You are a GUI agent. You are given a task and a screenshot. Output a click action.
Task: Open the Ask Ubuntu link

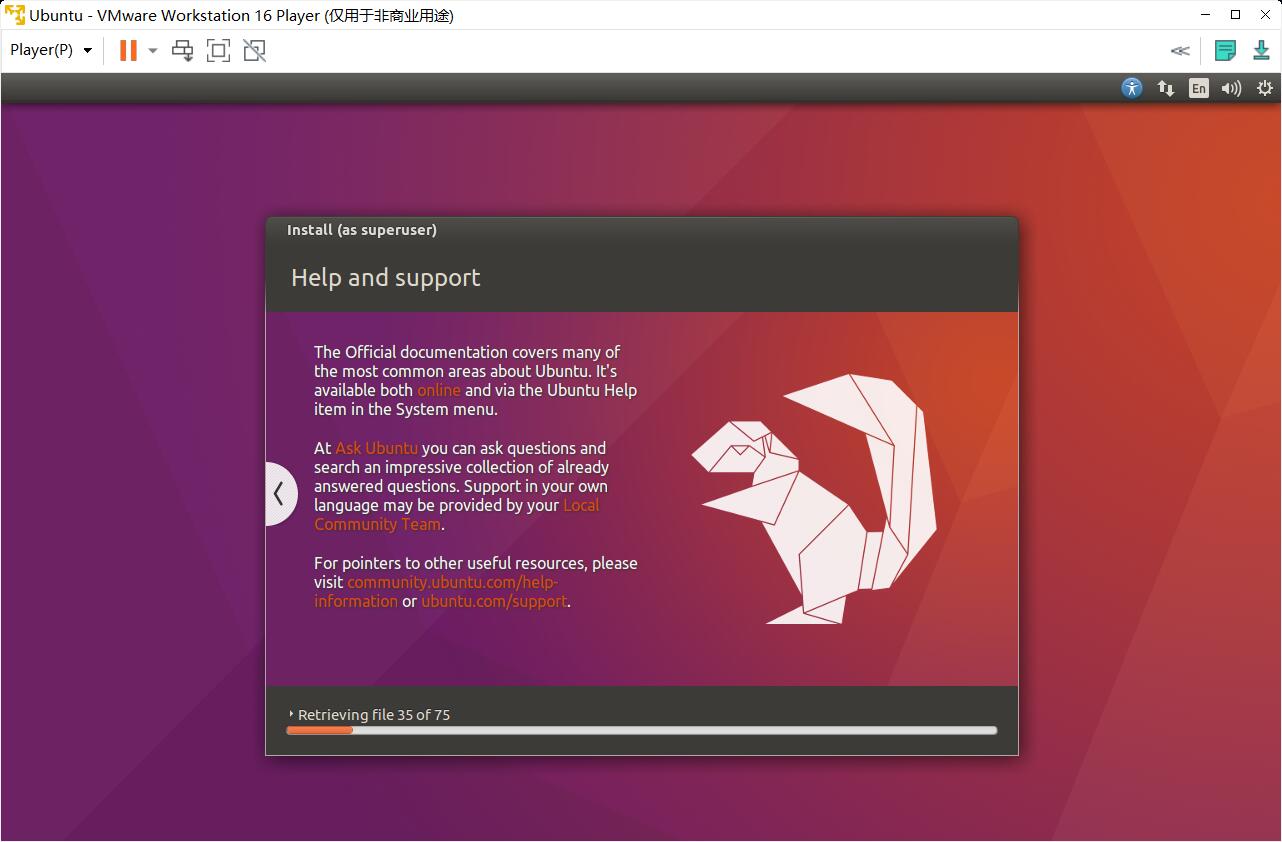tap(376, 448)
